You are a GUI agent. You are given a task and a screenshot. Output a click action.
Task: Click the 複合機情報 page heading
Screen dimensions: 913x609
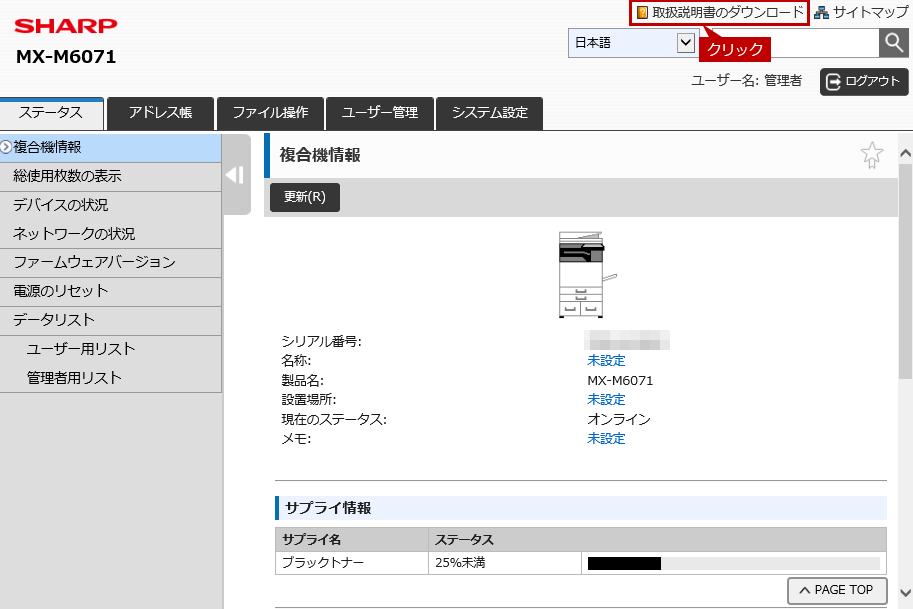pos(320,155)
